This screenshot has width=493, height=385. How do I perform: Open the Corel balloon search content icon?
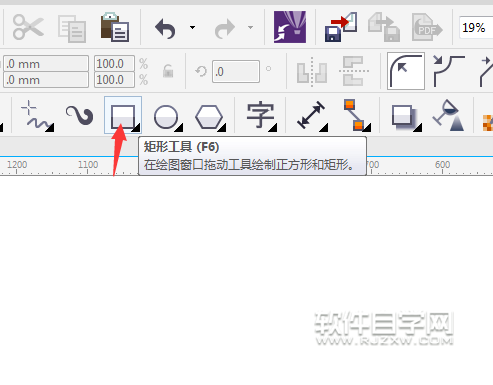click(290, 27)
